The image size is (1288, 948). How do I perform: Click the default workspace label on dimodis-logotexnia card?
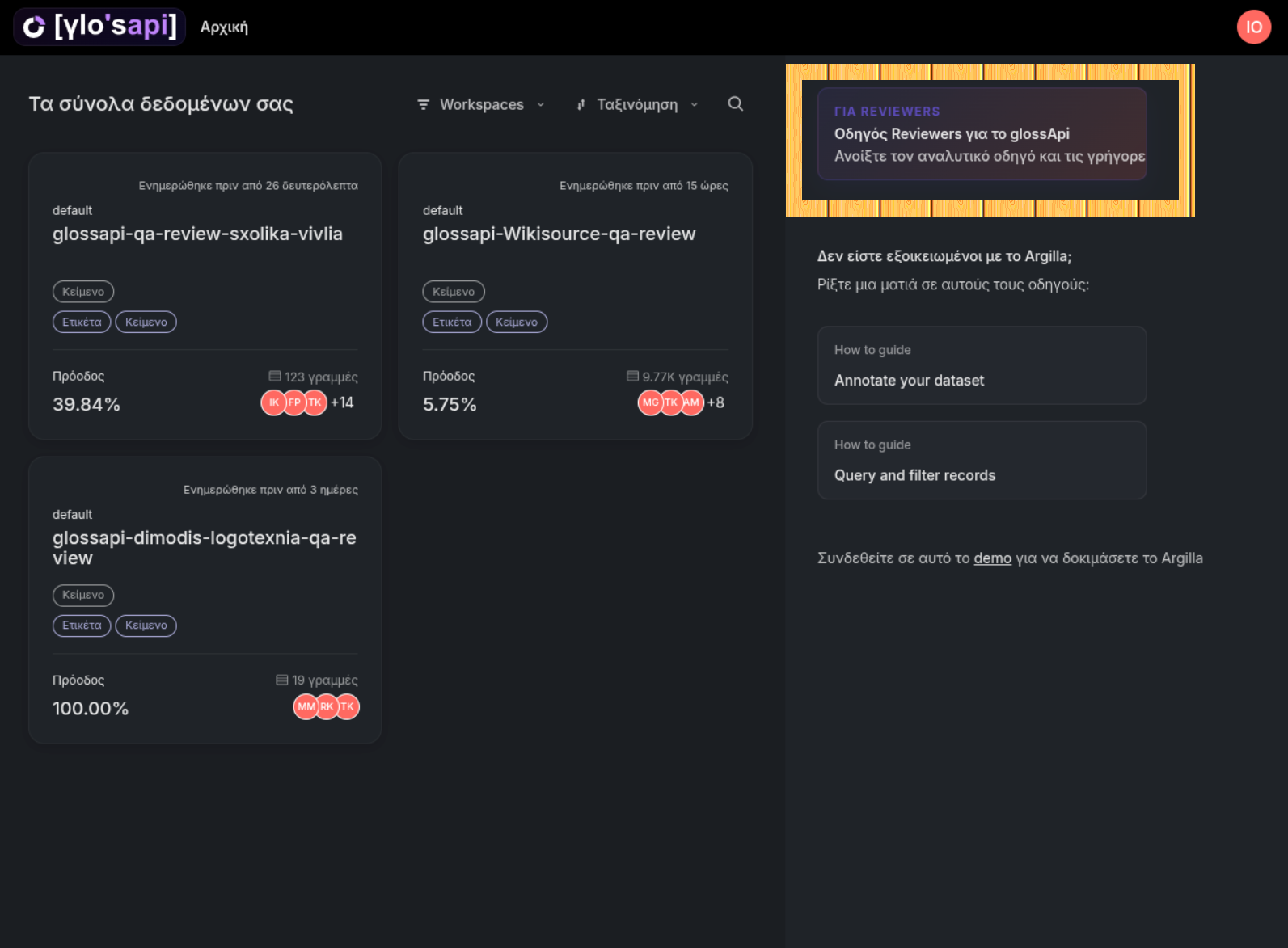click(72, 514)
